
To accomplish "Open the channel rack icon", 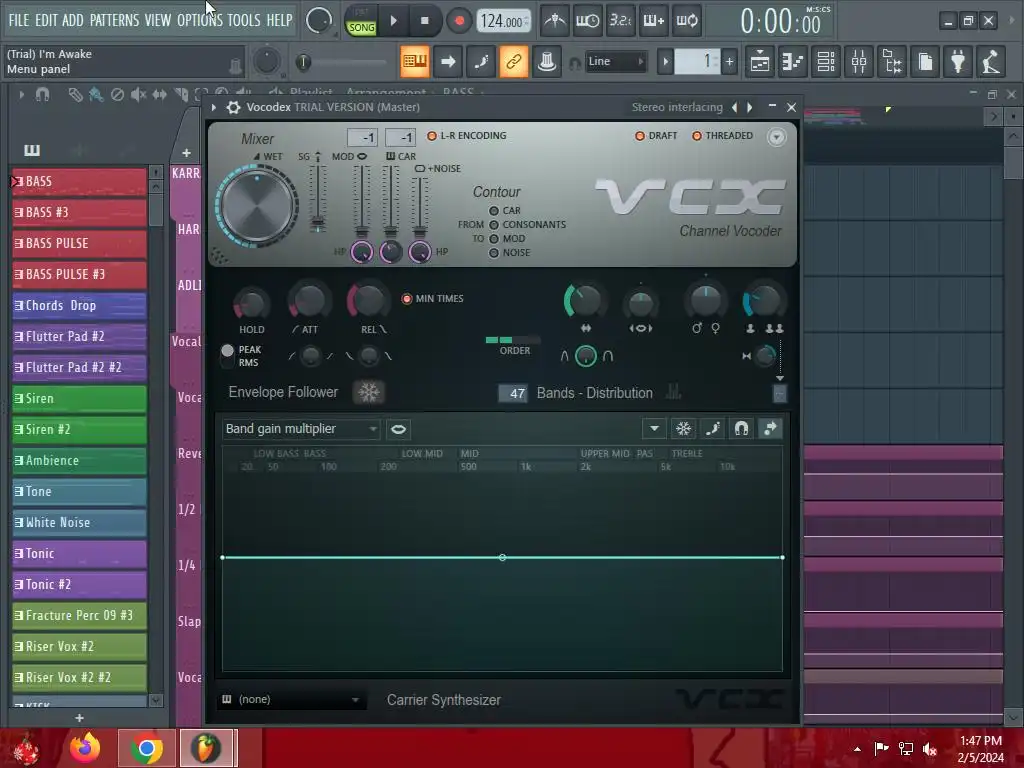I will 826,62.
